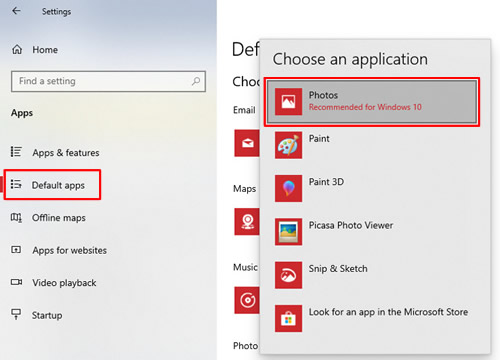Click the Startup icon
This screenshot has height=360, width=500.
pyautogui.click(x=16, y=314)
